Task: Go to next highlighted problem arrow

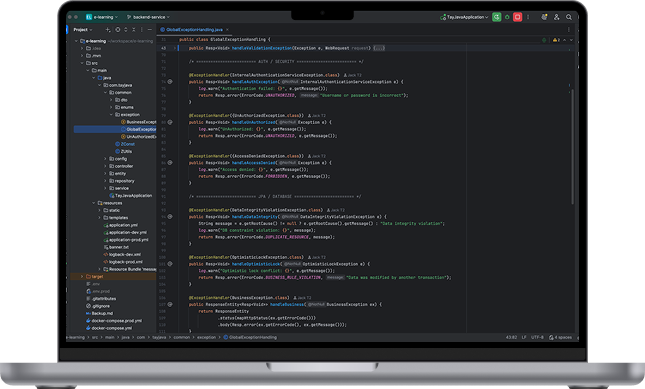Action: 571,40
